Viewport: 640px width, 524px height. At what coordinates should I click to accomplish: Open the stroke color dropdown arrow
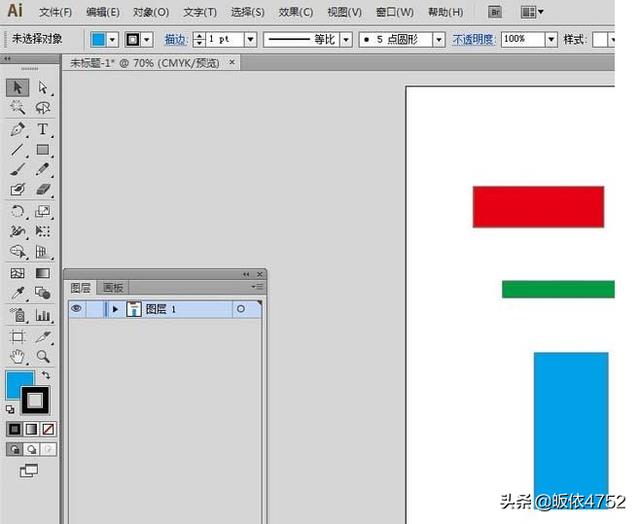click(147, 40)
